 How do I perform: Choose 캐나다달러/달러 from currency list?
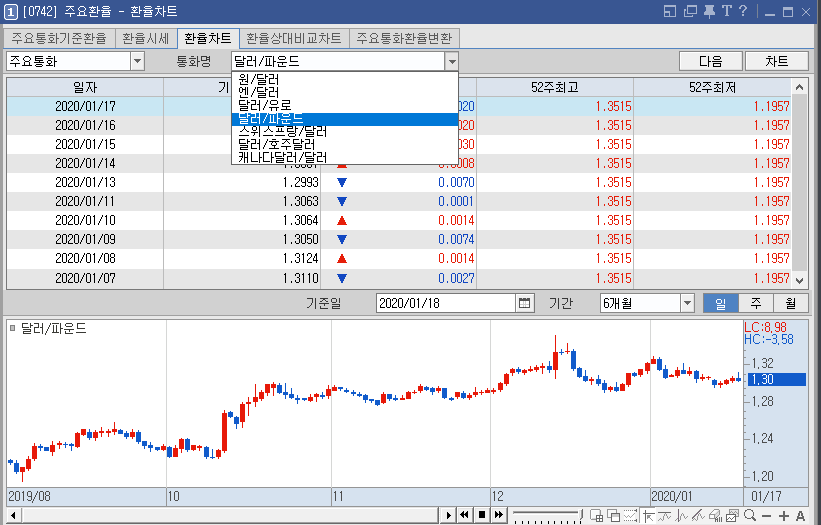[x=345, y=158]
